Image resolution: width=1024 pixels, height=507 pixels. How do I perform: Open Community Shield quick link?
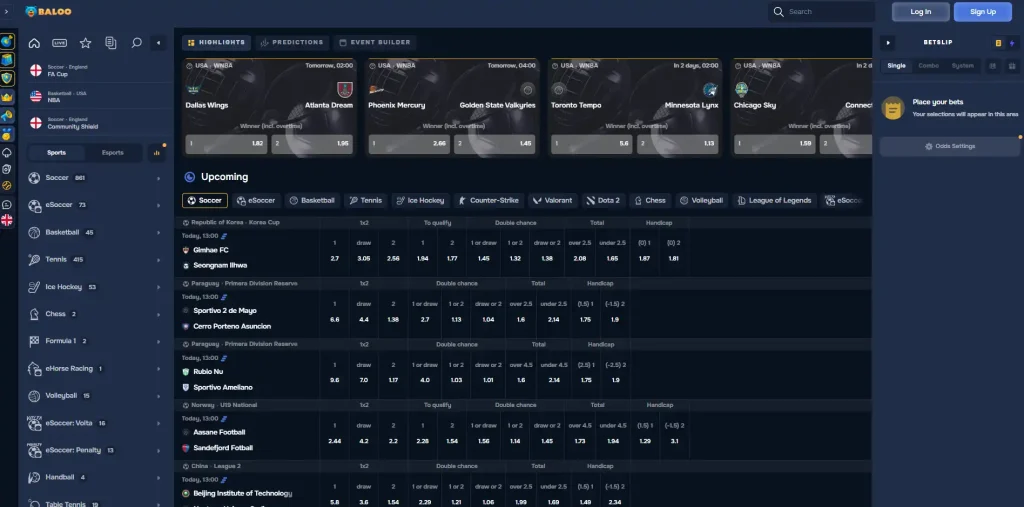95,123
